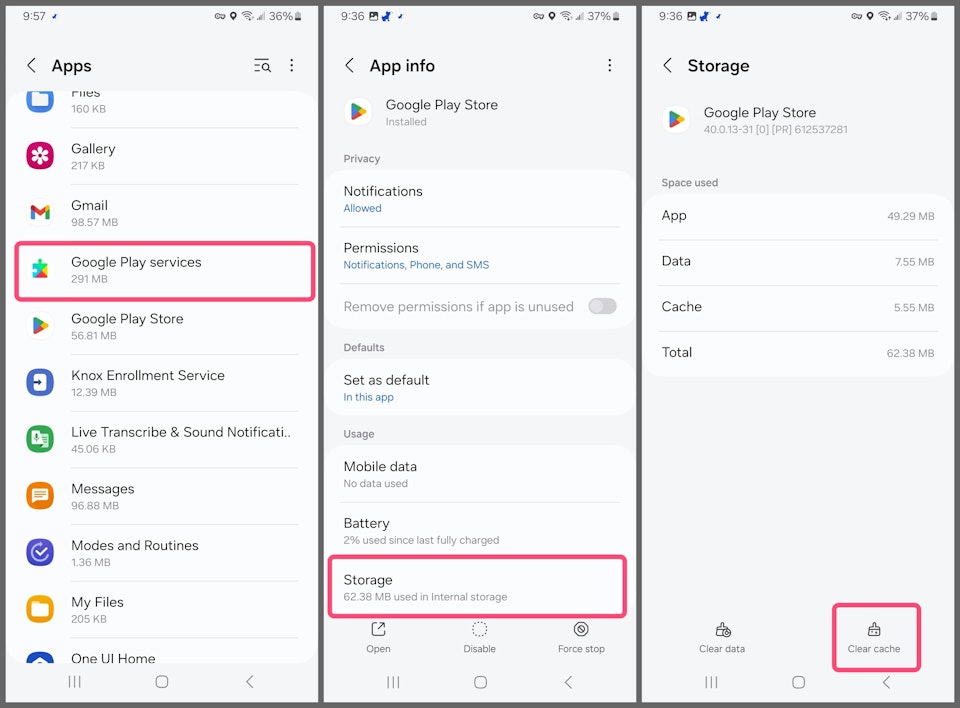Tap home button on App info screen
The image size is (960, 708).
pyautogui.click(x=481, y=682)
